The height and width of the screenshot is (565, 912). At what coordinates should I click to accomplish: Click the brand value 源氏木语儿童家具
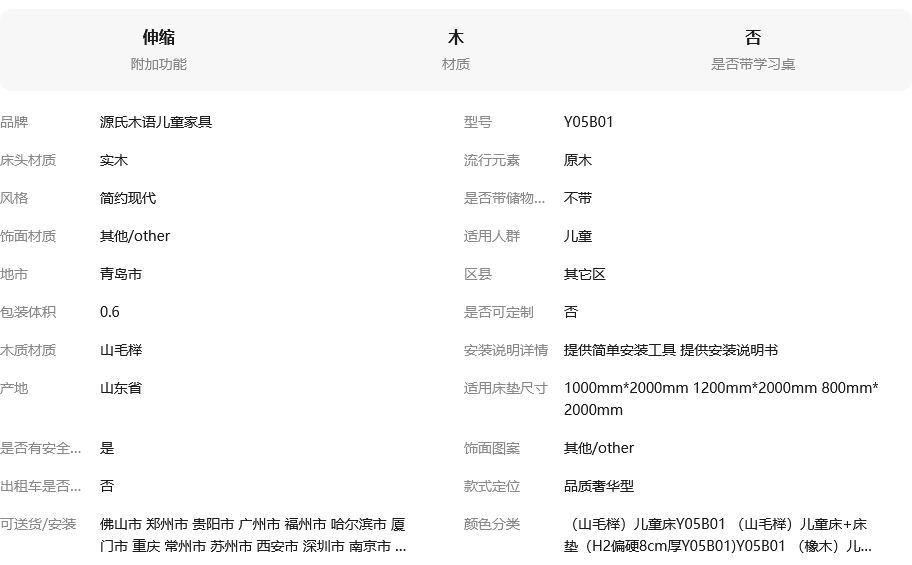pos(156,122)
